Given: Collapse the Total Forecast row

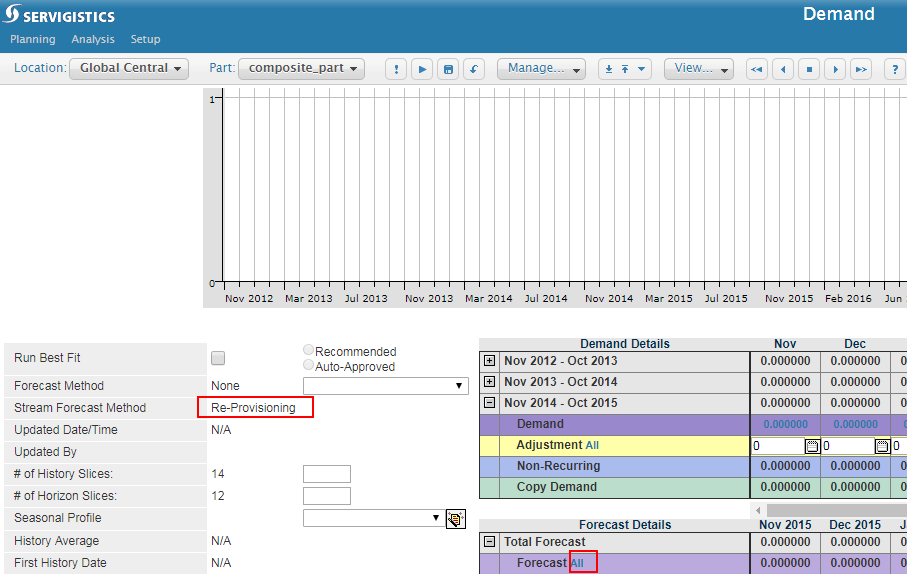Looking at the screenshot, I should (x=489, y=542).
